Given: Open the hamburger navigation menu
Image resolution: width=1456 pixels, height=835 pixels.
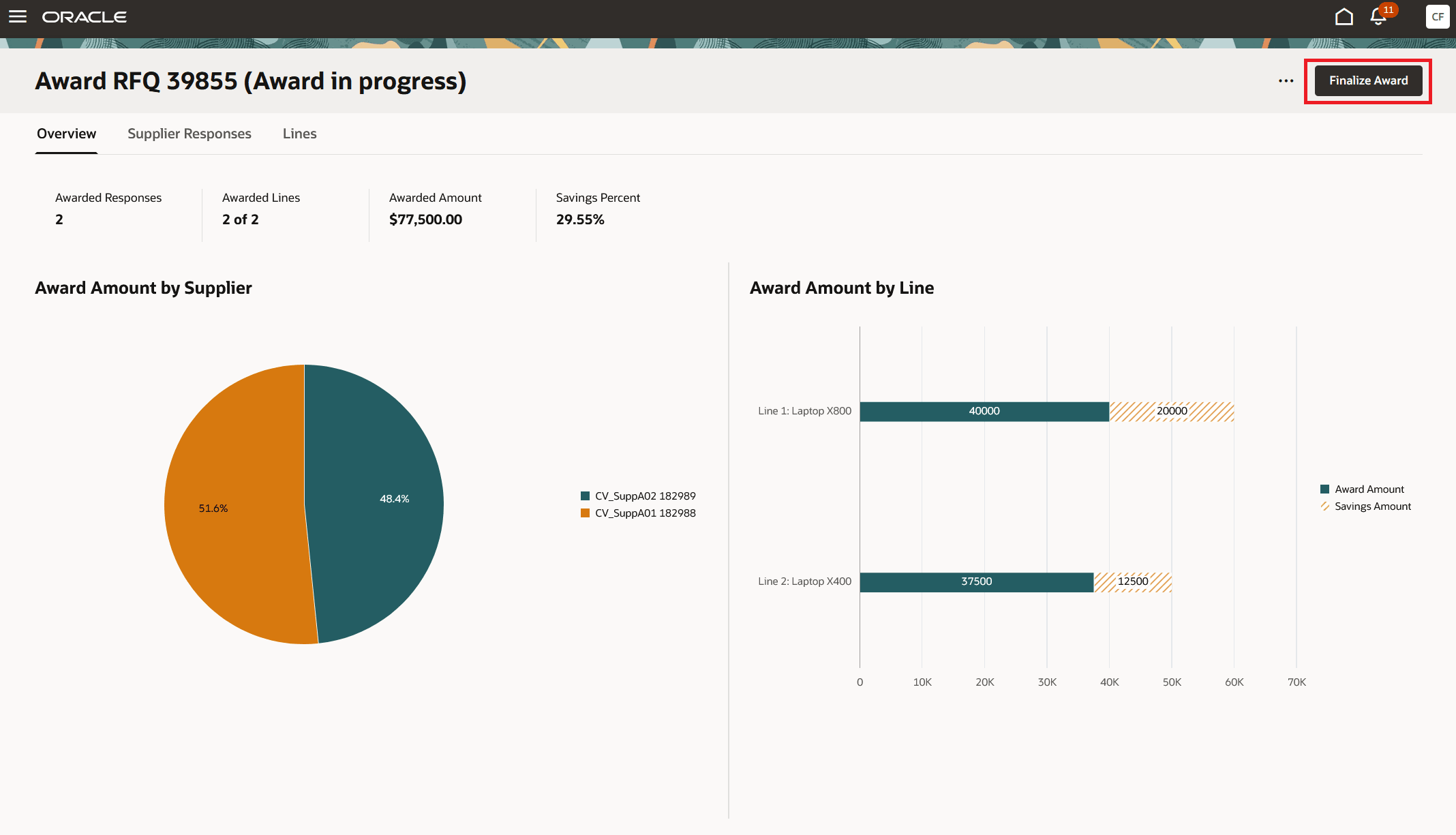Looking at the screenshot, I should (18, 16).
